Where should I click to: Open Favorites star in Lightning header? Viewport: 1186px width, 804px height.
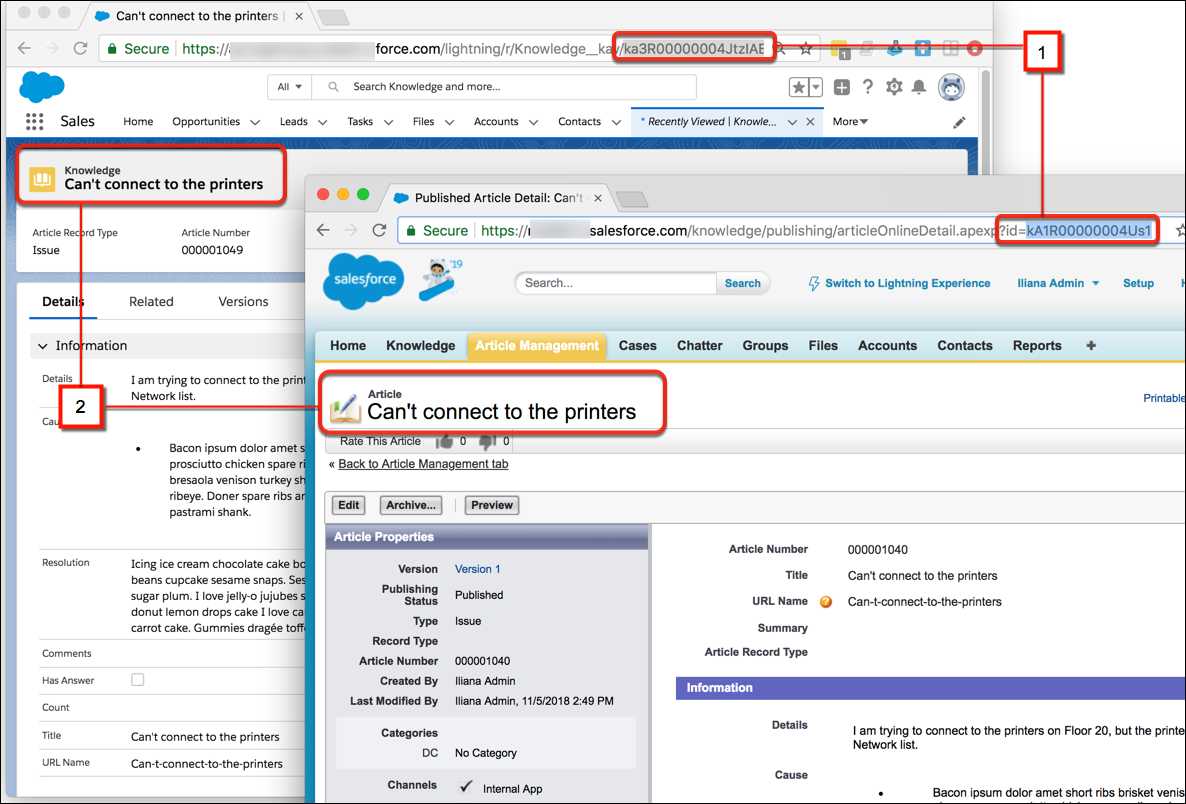click(799, 87)
